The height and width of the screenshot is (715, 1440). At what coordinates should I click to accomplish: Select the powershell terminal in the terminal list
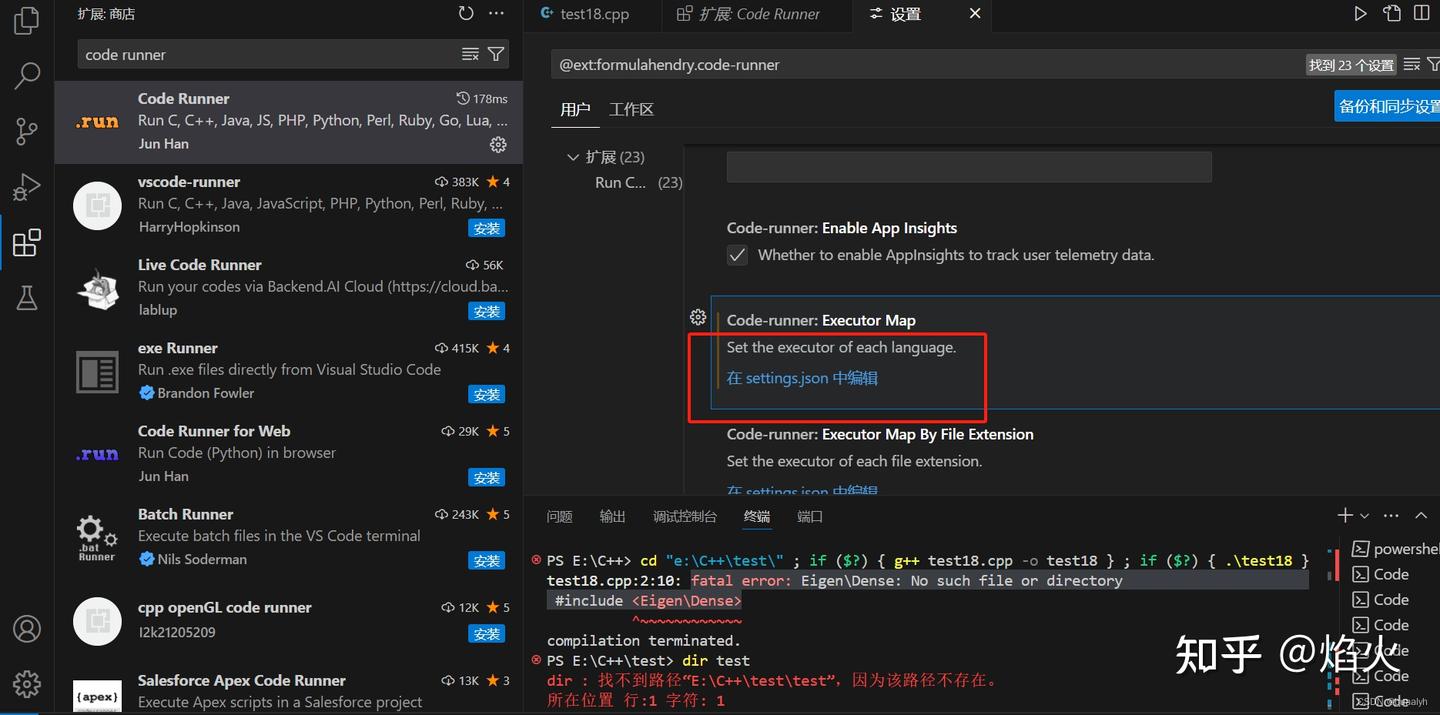(x=1400, y=548)
